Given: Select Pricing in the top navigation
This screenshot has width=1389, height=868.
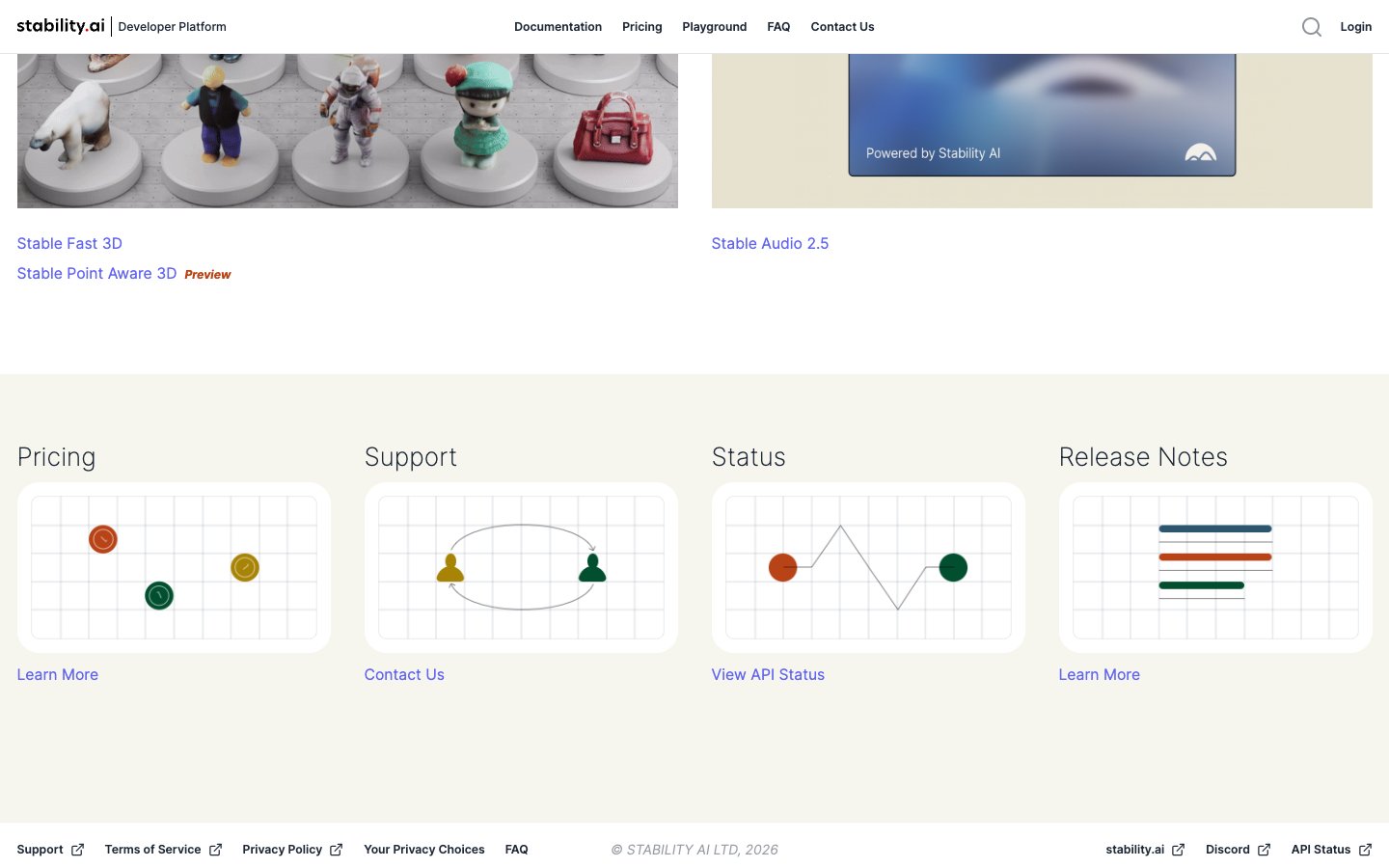Looking at the screenshot, I should pyautogui.click(x=641, y=27).
